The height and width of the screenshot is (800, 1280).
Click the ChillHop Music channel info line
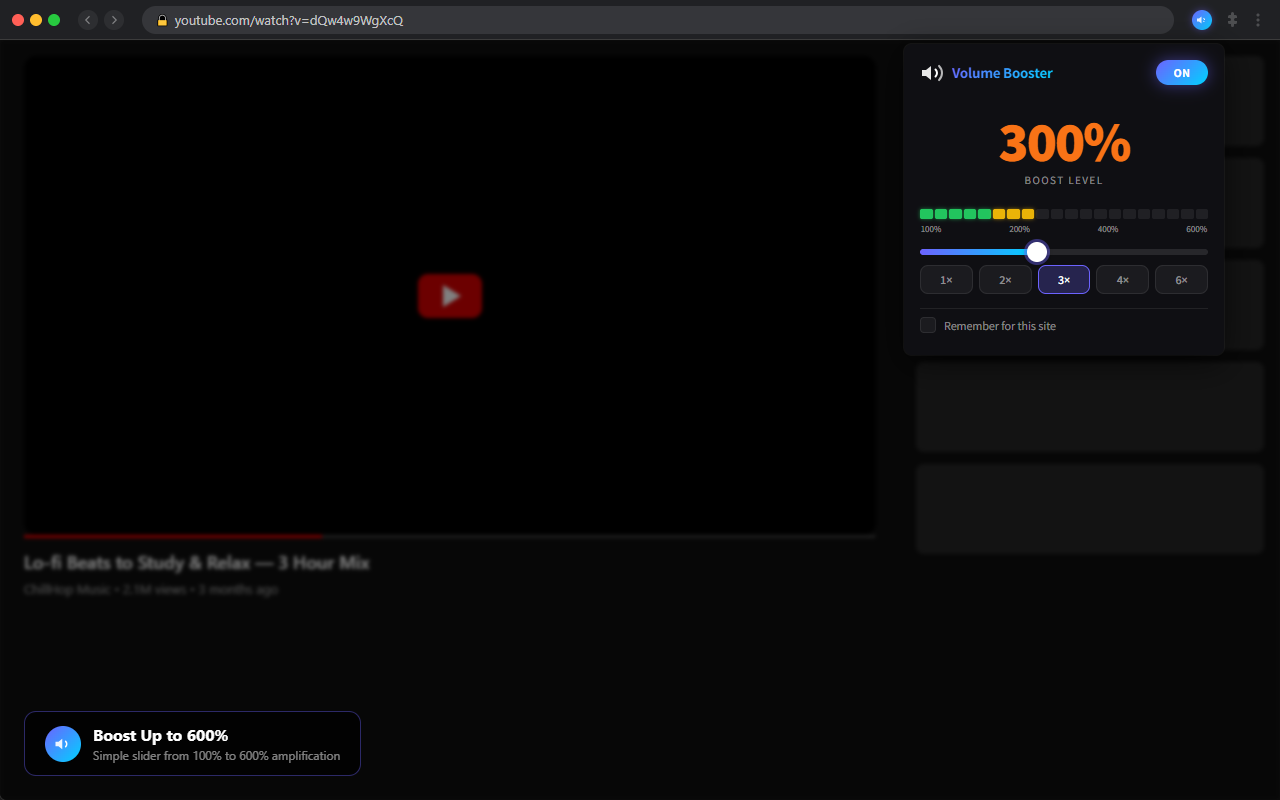tap(151, 589)
